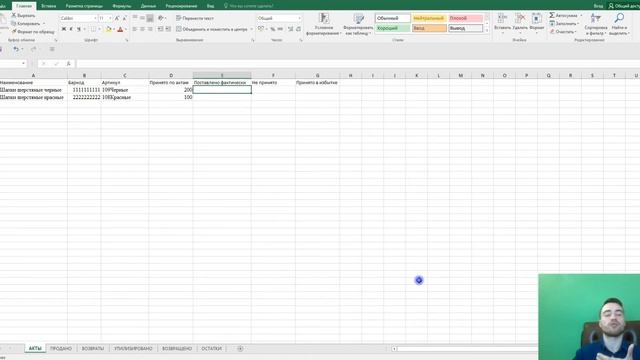640x360 pixels.
Task: Click the Delete cells (Удалить) icon
Action: click(520, 18)
